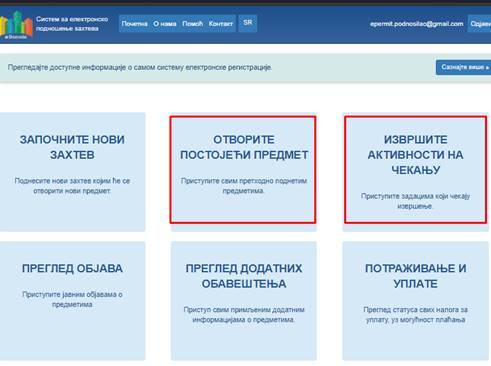Go to the О нама page
Image resolution: width=491 pixels, height=366 pixels.
[x=165, y=24]
